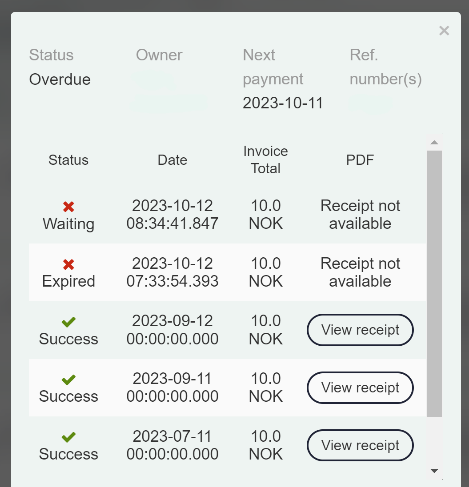Viewport: 469px width, 487px height.
Task: View receipt for 2023-09-11 payment
Action: [360, 388]
